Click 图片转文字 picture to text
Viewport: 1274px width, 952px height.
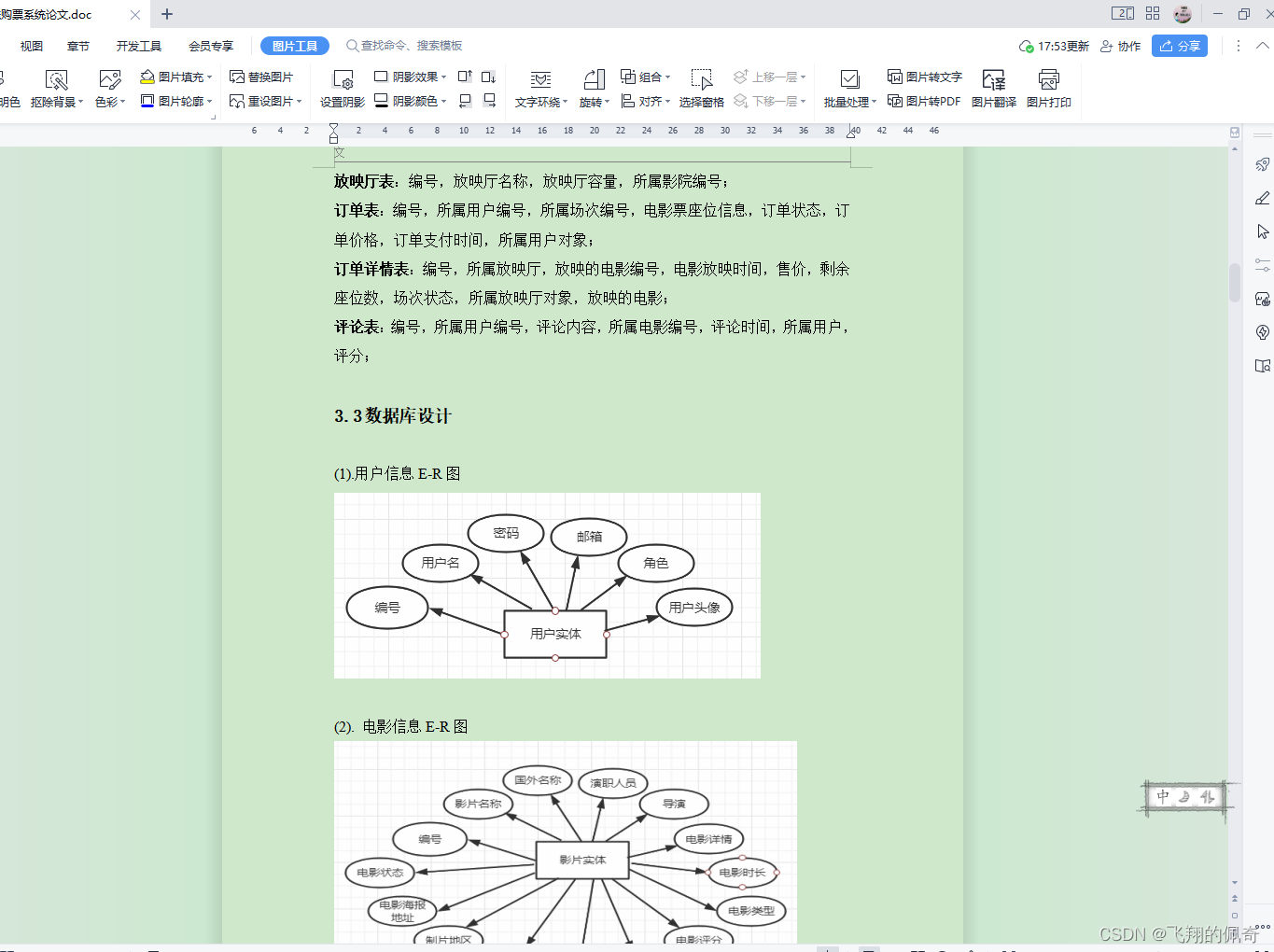[924, 77]
